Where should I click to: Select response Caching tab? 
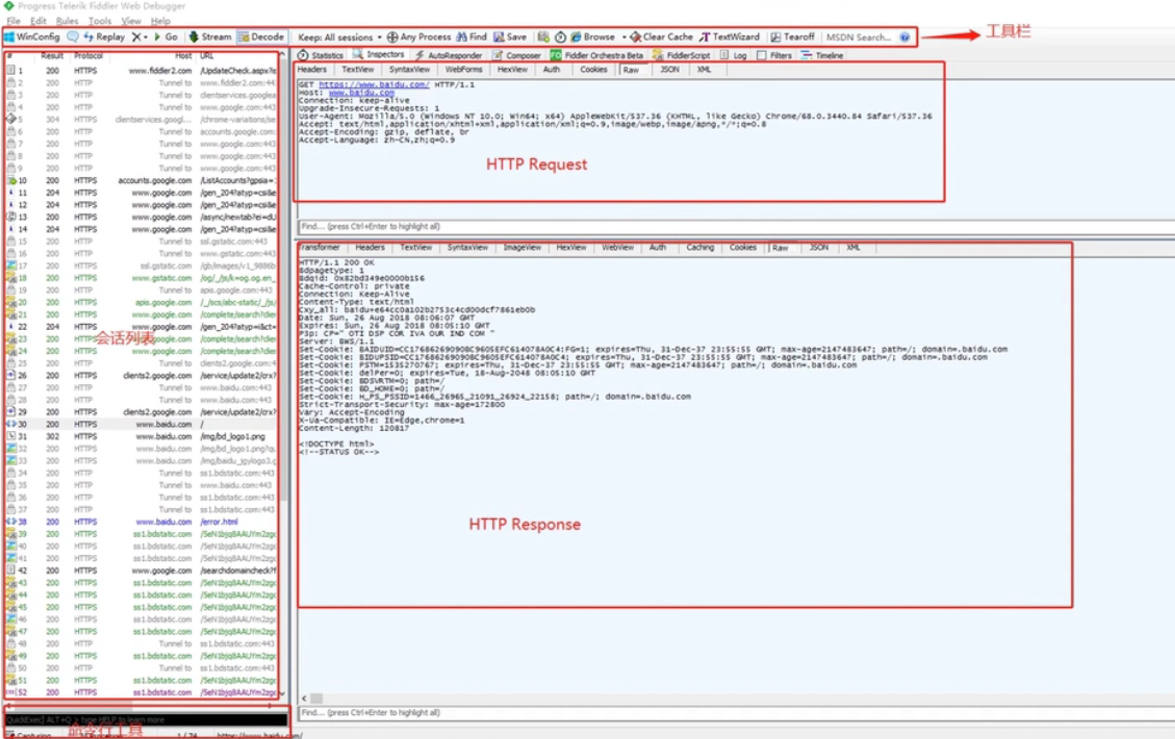[x=700, y=247]
